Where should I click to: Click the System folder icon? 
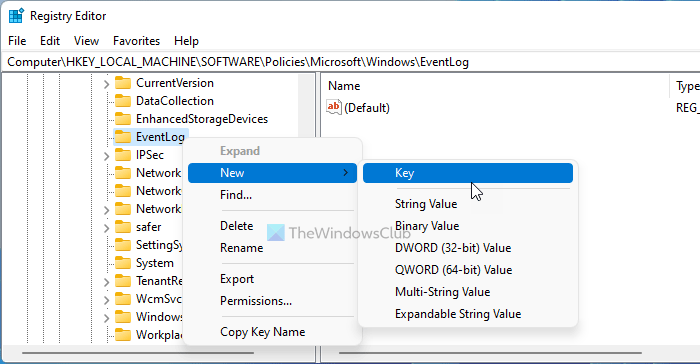pyautogui.click(x=123, y=263)
